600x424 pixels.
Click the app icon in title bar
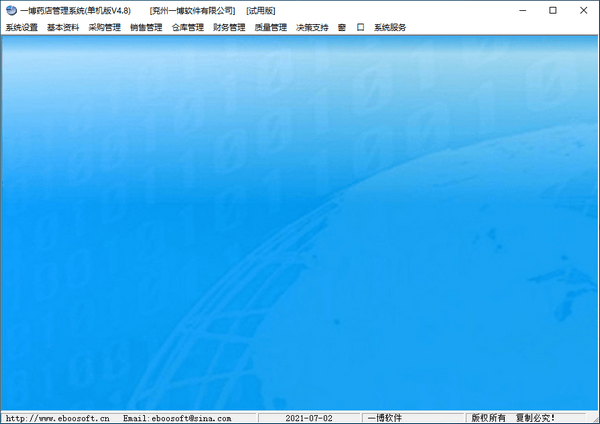click(10, 10)
